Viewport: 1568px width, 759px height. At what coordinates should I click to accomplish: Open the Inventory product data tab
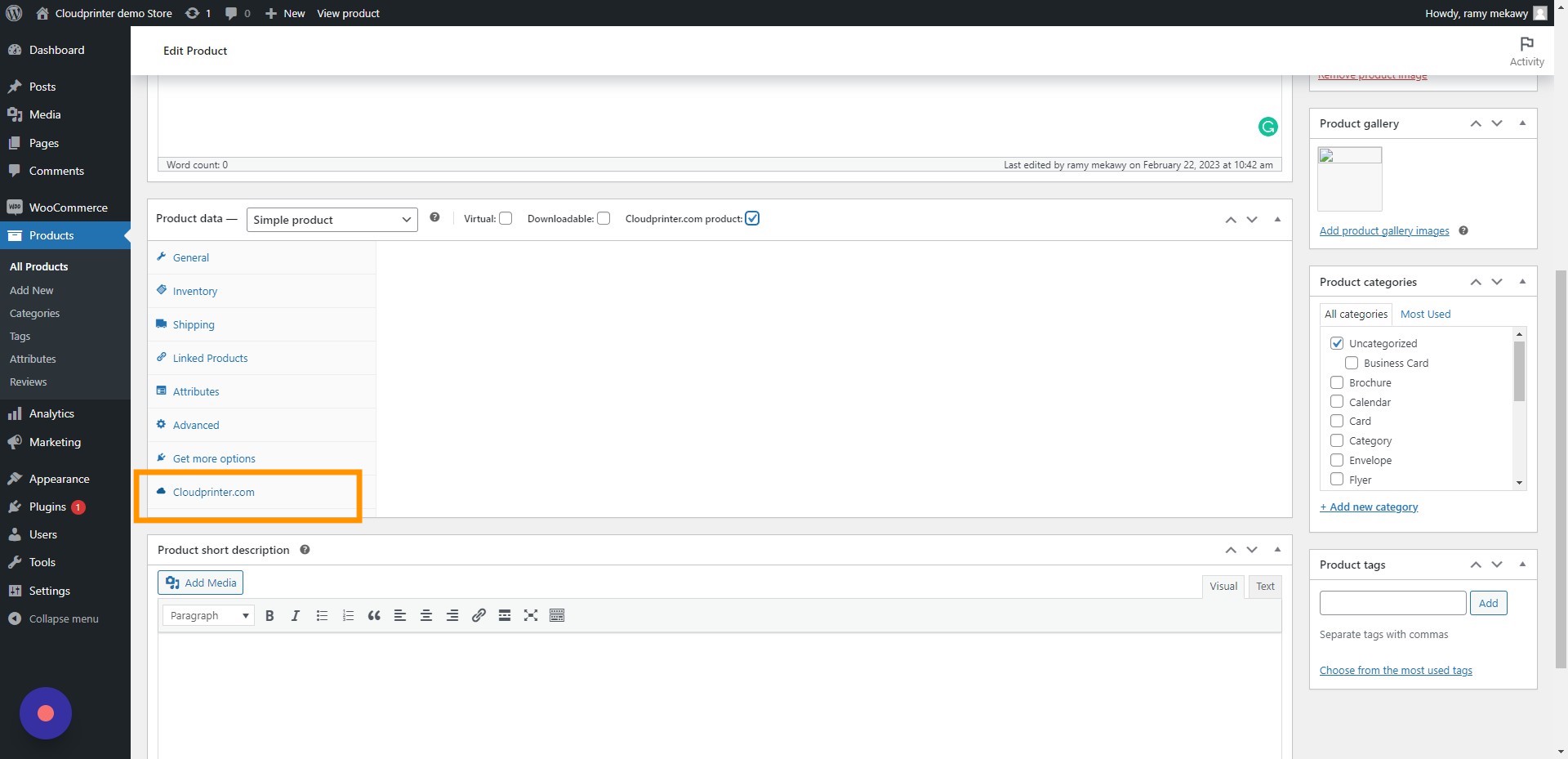[x=261, y=291]
